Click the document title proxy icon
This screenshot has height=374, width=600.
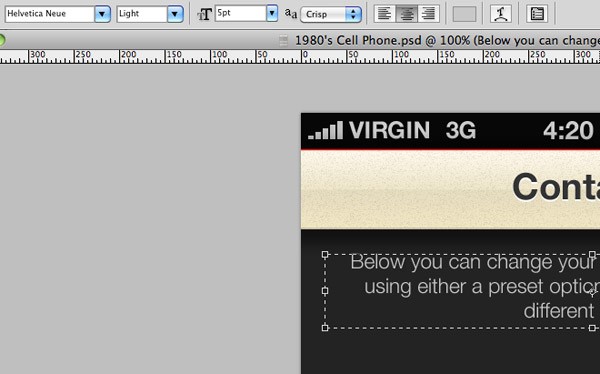(x=284, y=40)
